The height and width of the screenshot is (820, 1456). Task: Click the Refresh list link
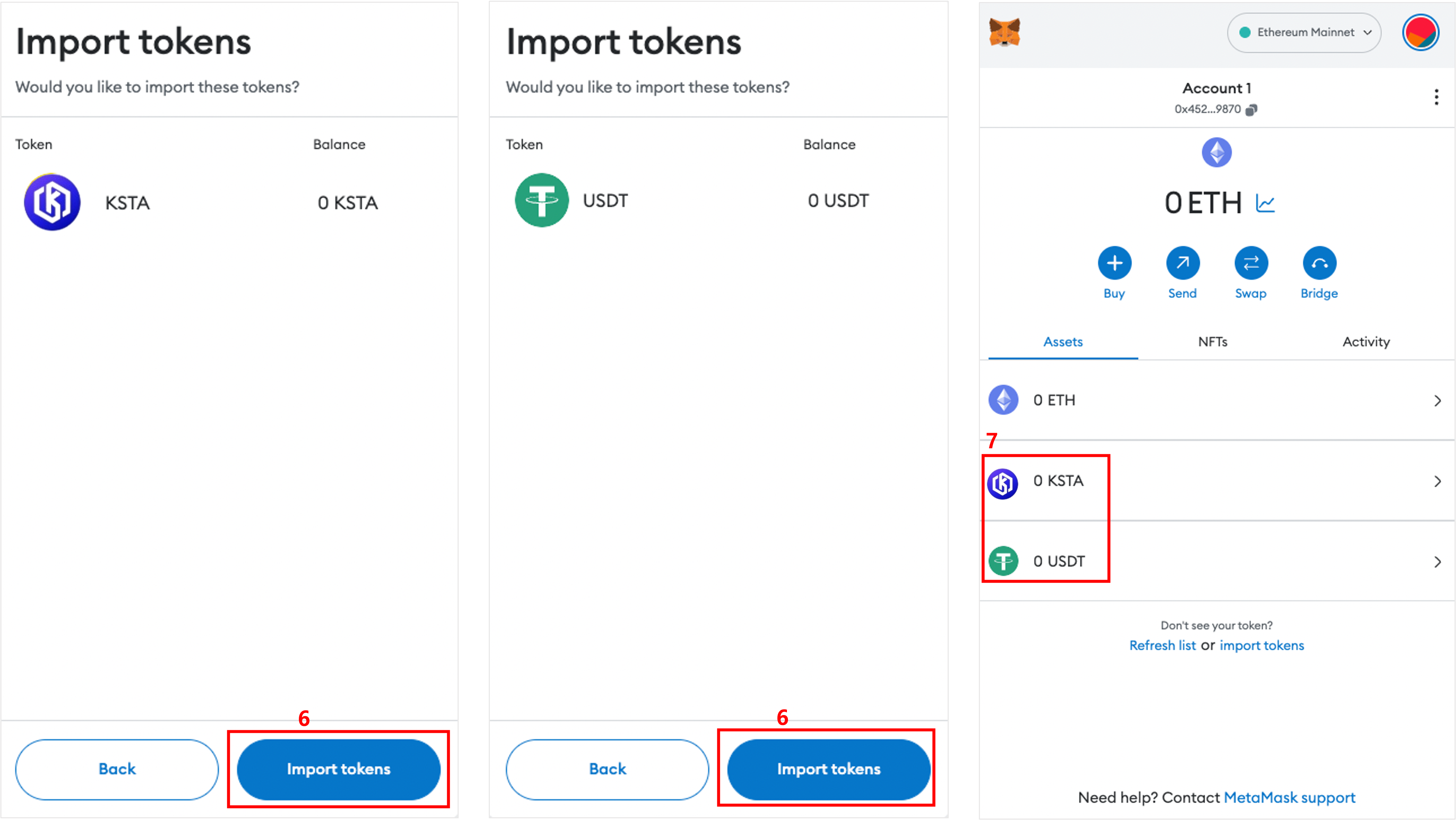click(1162, 645)
